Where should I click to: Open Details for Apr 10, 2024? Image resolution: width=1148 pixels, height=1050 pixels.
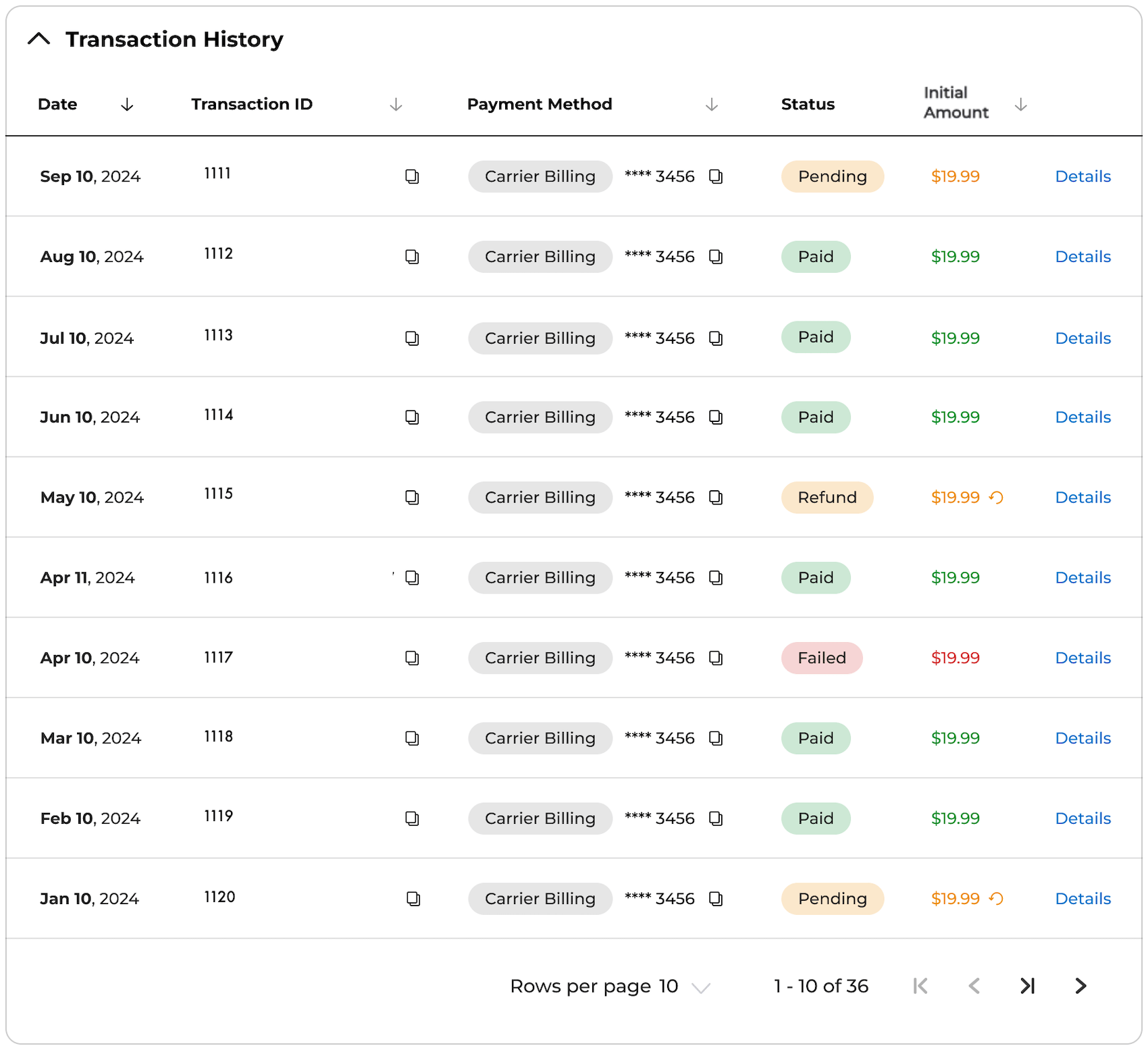pos(1082,658)
